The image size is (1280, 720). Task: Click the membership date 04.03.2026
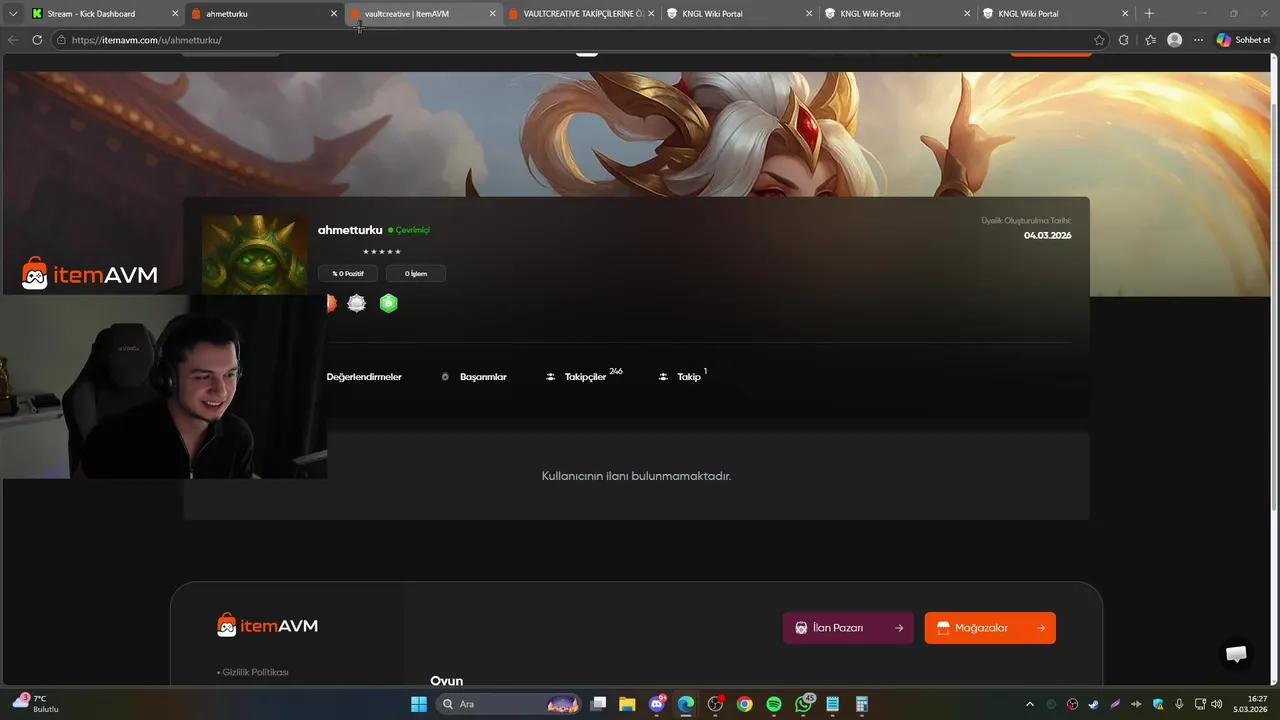1047,236
